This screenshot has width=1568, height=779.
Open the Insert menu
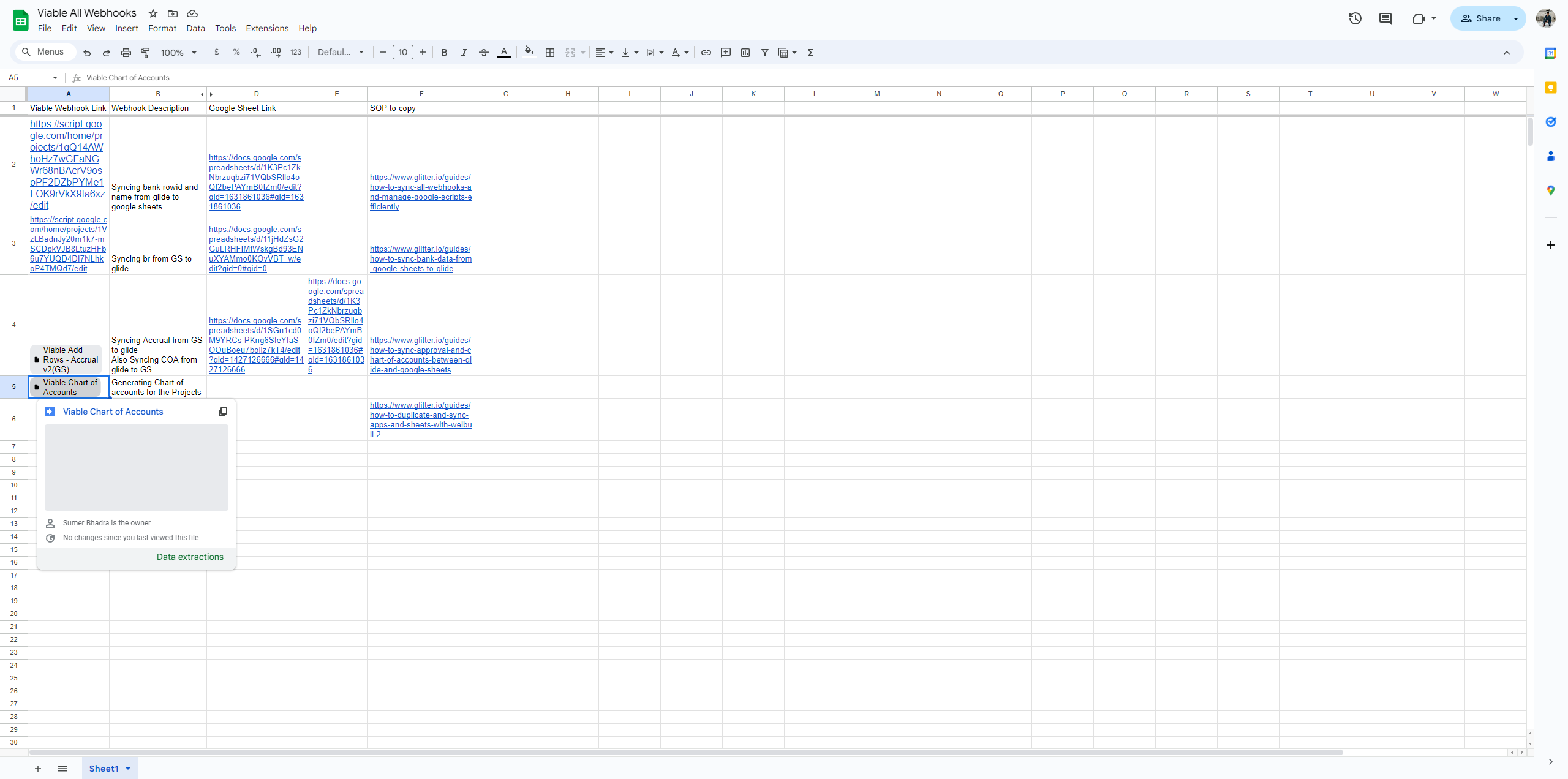point(127,28)
